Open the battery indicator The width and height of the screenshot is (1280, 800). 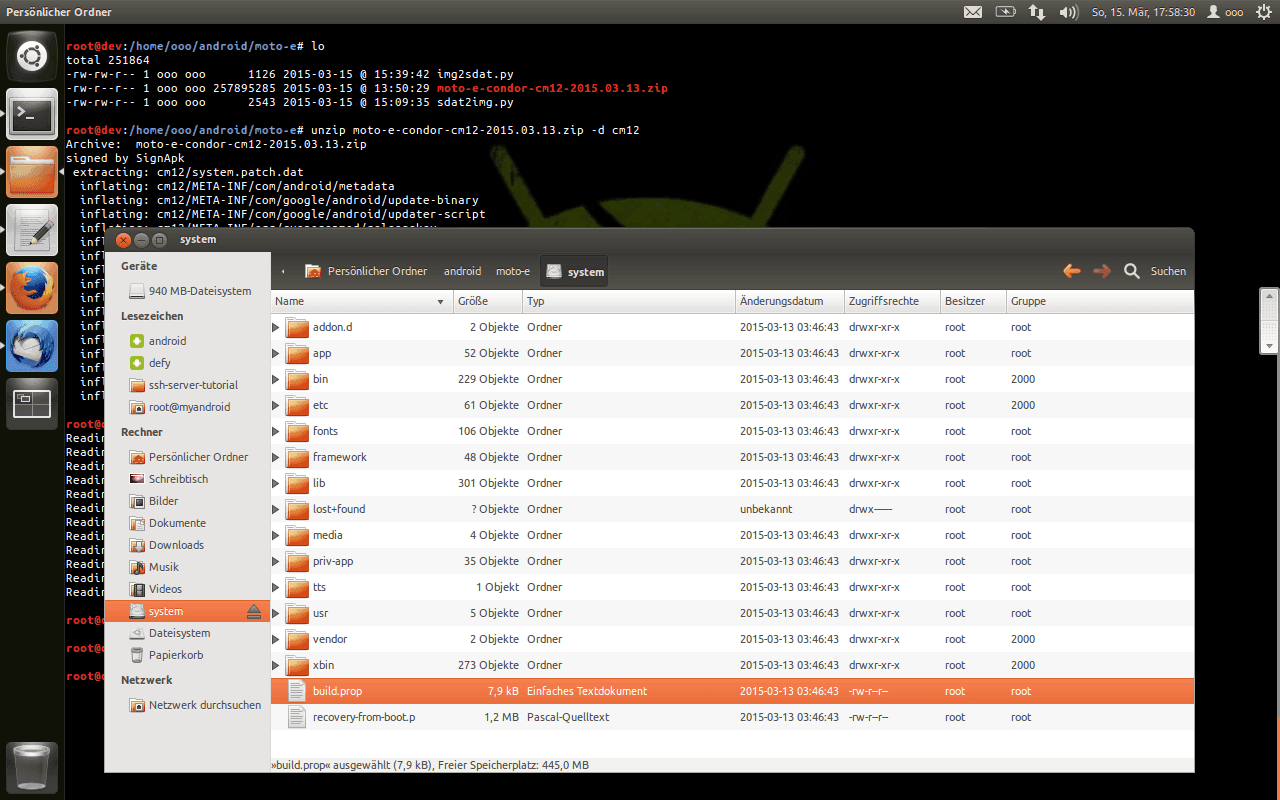click(x=1005, y=12)
